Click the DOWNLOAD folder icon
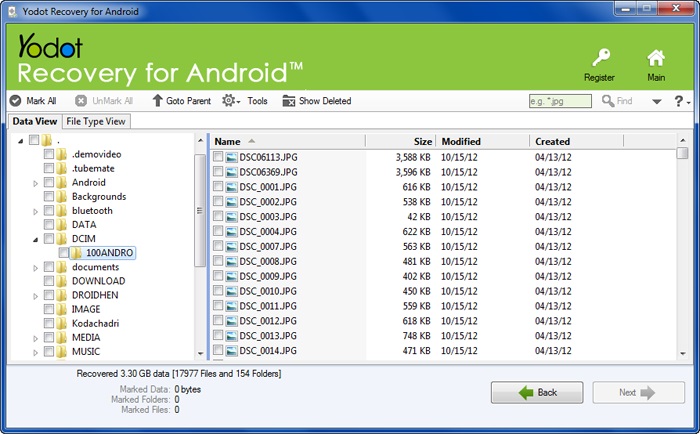This screenshot has width=700, height=434. 62,281
